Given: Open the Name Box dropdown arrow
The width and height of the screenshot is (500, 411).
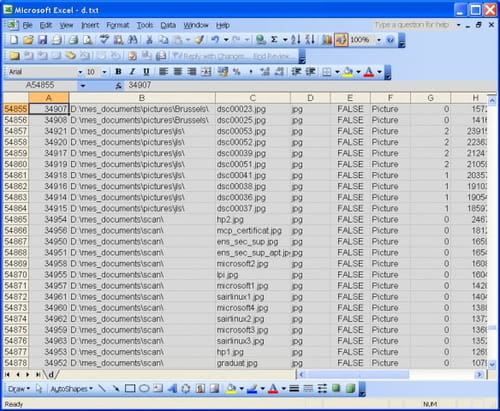Looking at the screenshot, I should 83,86.
